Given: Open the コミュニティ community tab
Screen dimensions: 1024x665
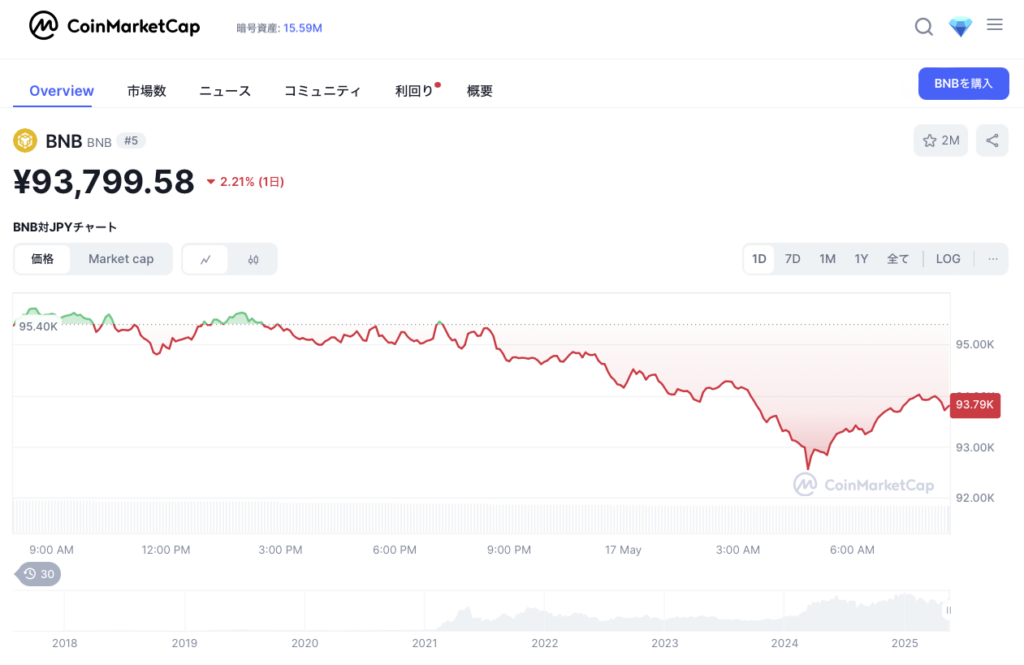Looking at the screenshot, I should (x=323, y=91).
